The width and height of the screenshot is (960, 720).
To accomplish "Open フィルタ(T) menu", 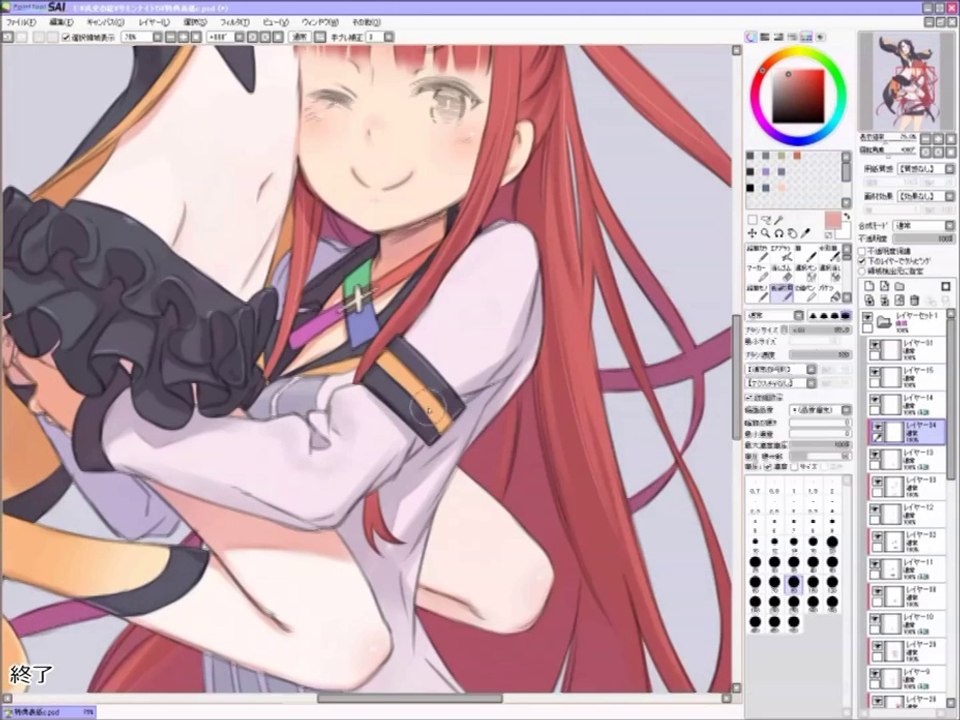I will (x=234, y=22).
